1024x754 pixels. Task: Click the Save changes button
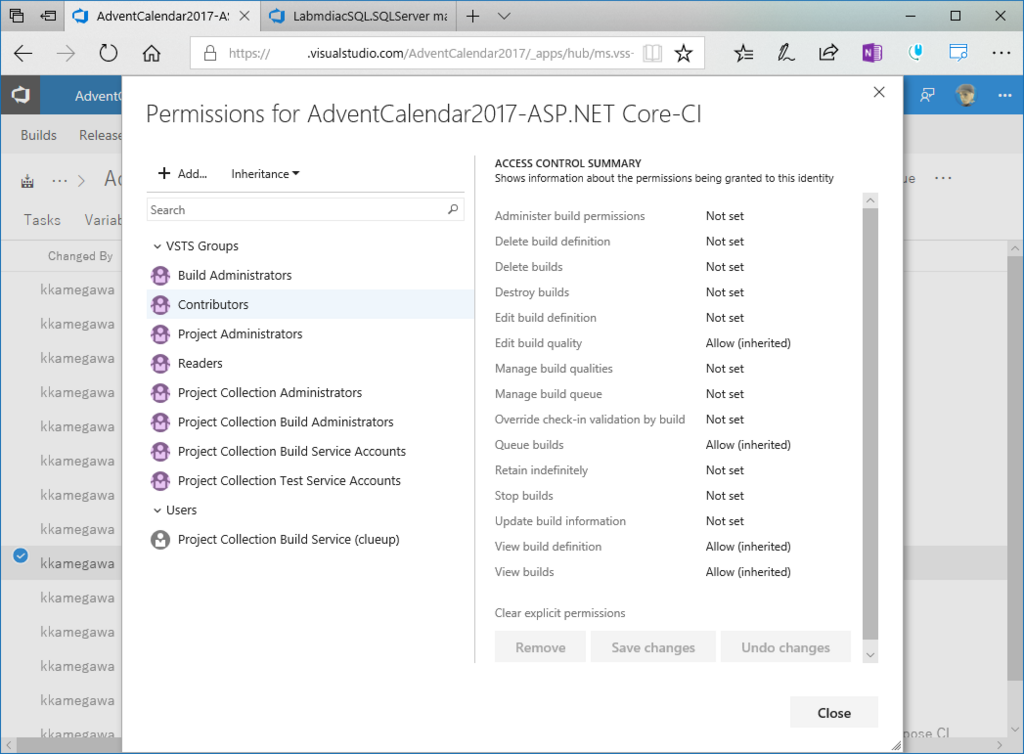coord(653,647)
